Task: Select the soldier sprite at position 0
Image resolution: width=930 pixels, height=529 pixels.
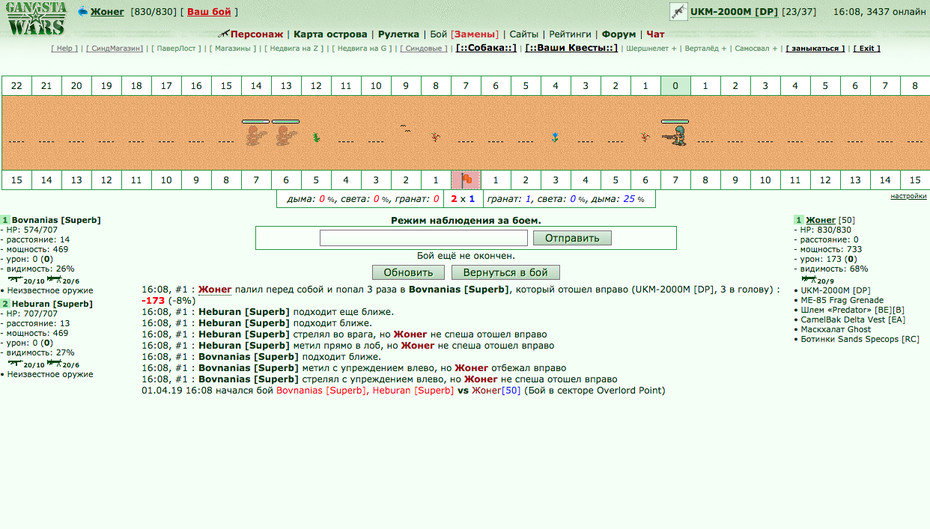Action: coord(676,136)
